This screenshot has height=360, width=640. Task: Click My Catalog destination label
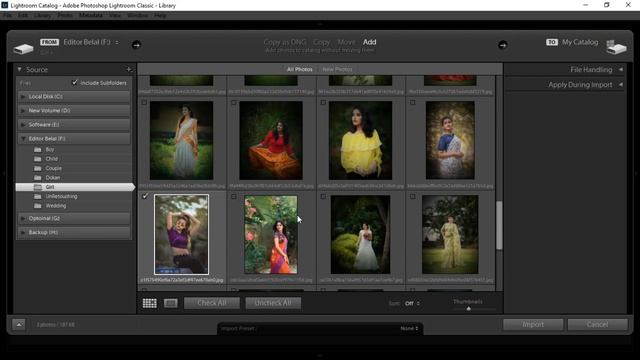[580, 42]
